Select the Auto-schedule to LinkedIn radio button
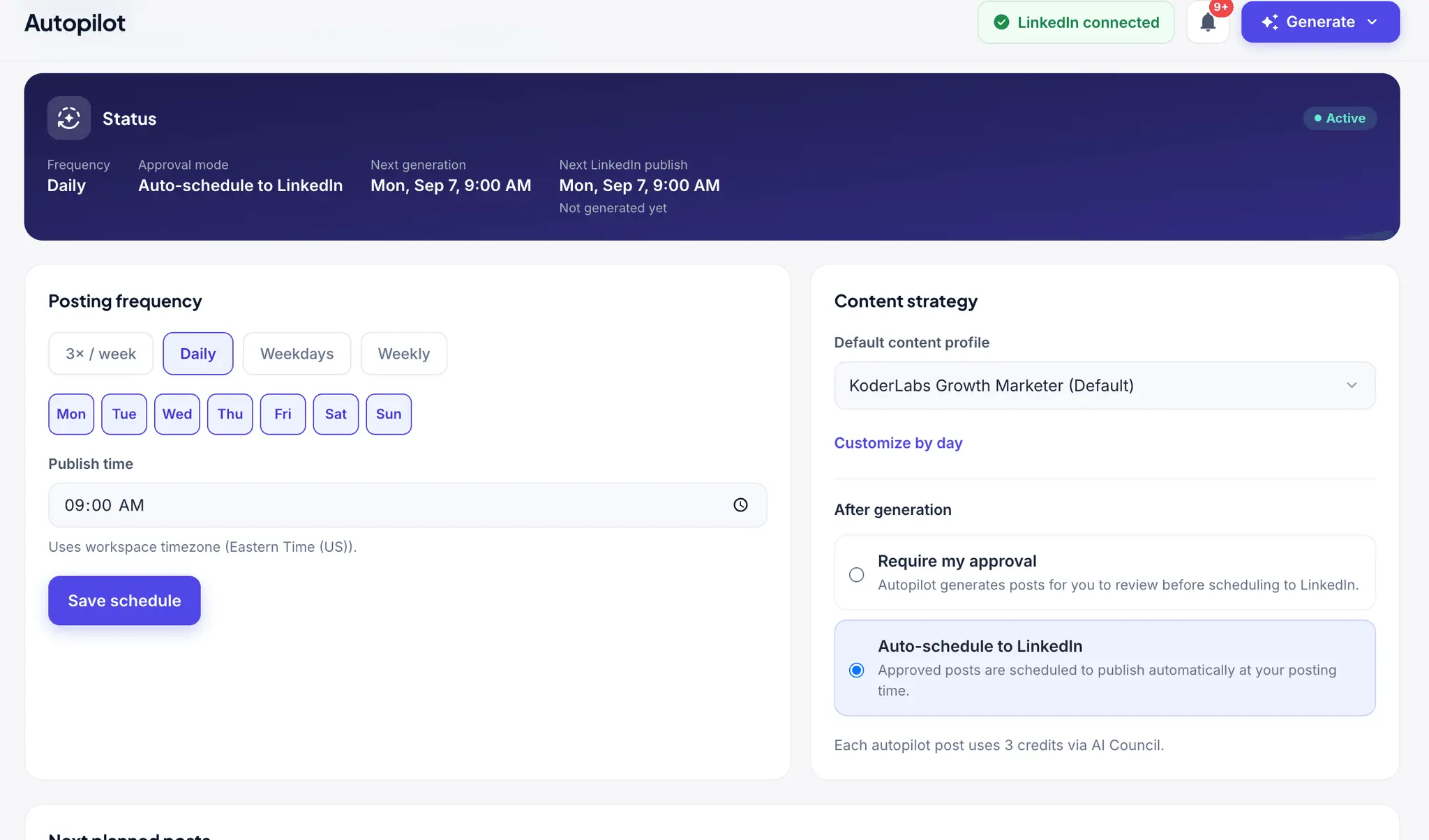 (856, 670)
